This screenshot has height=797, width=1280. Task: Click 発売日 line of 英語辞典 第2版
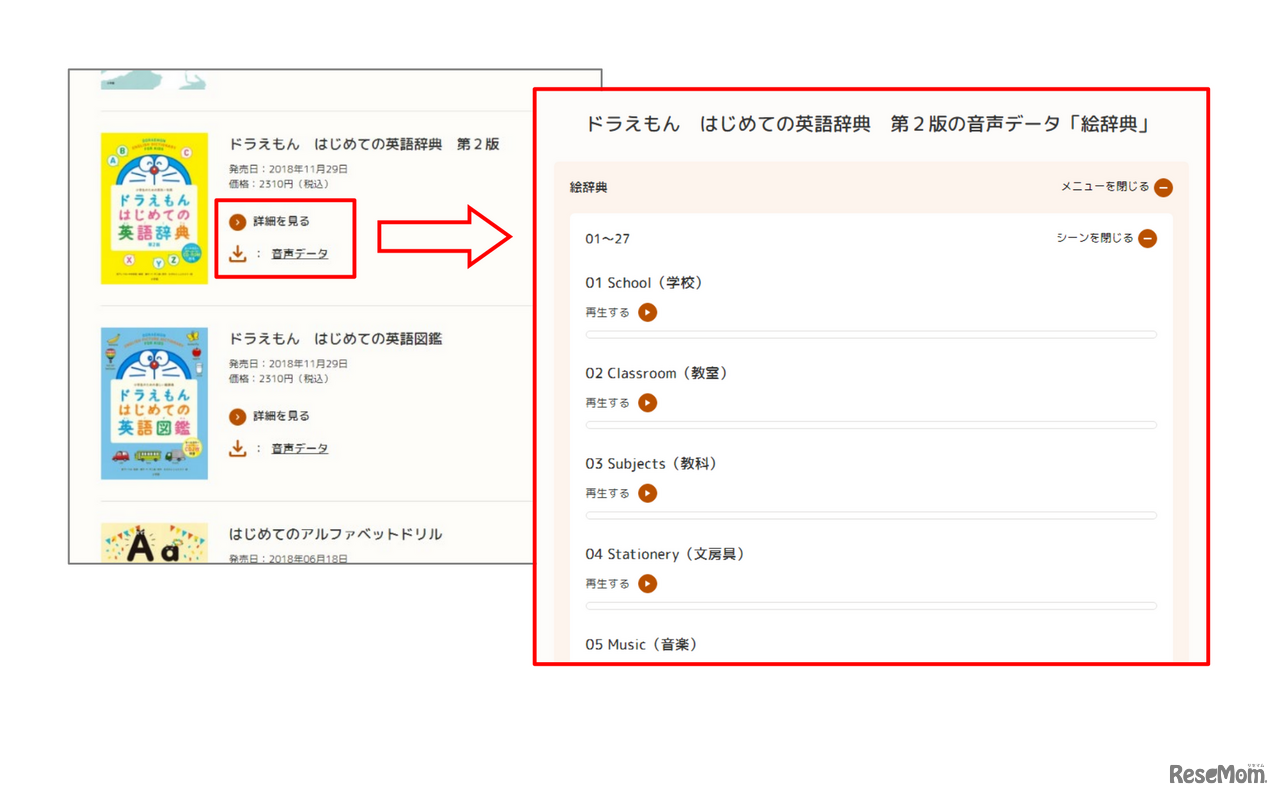288,169
